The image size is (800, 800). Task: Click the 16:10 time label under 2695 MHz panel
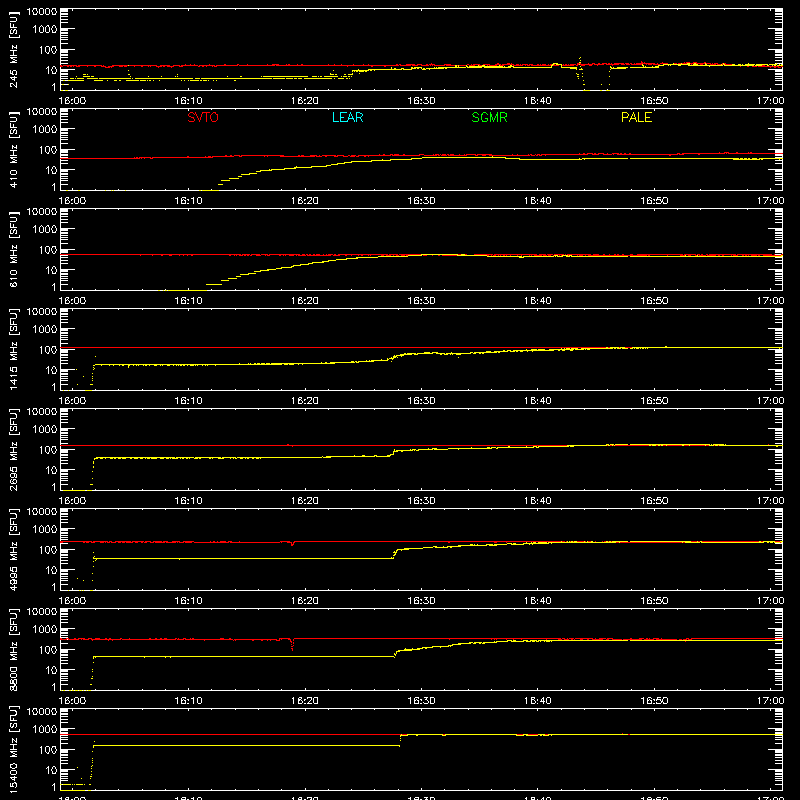(189, 501)
